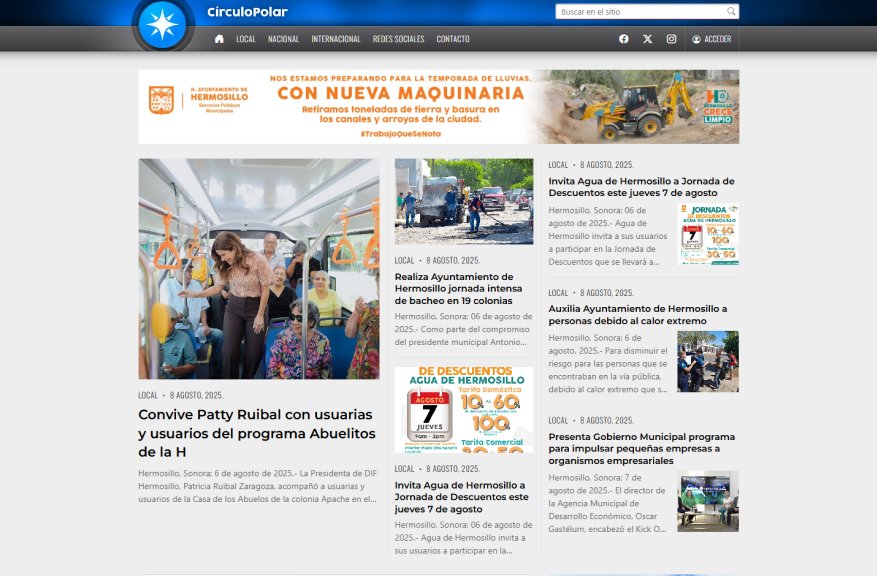Open the LOCAL menu item
The image size is (877, 576).
pos(246,39)
